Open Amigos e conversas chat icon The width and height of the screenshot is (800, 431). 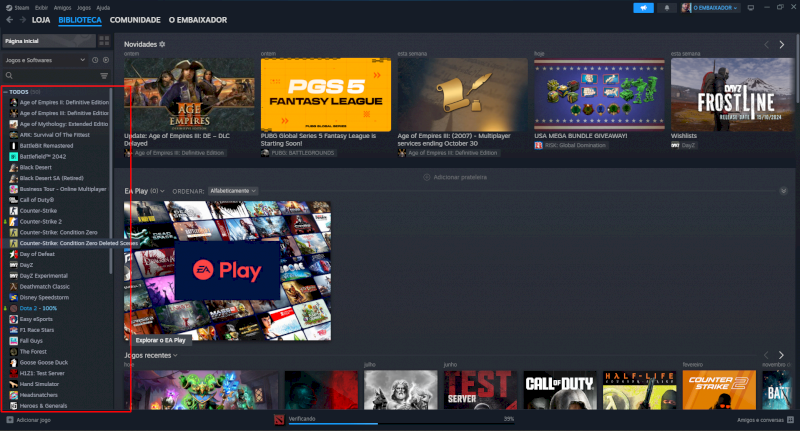[x=790, y=420]
